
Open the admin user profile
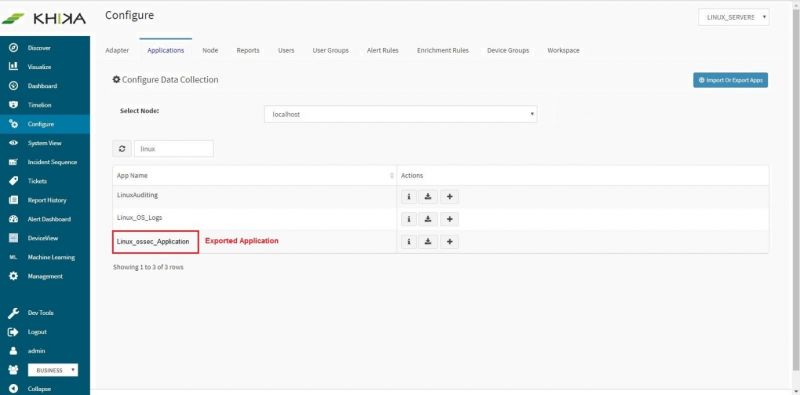36,351
